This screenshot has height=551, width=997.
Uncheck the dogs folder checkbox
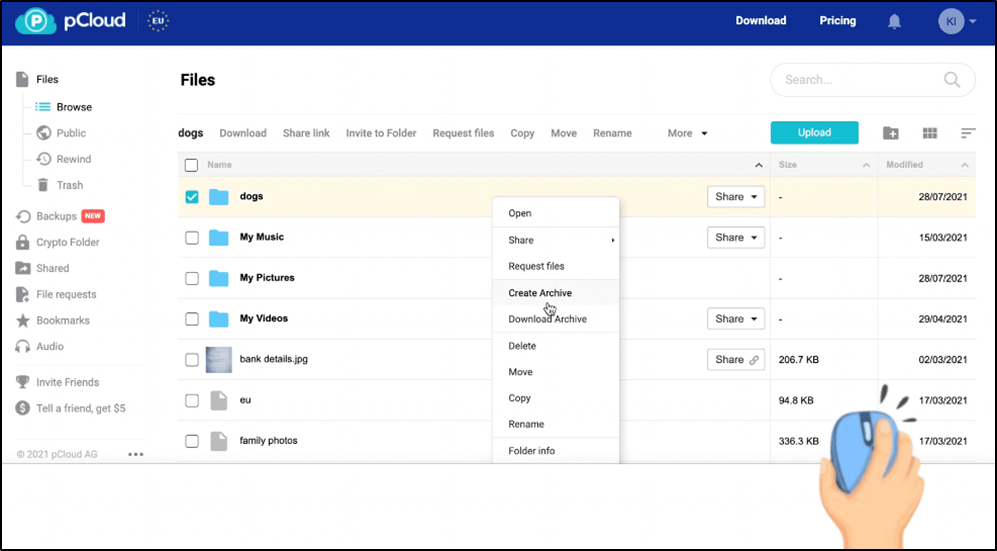(192, 197)
